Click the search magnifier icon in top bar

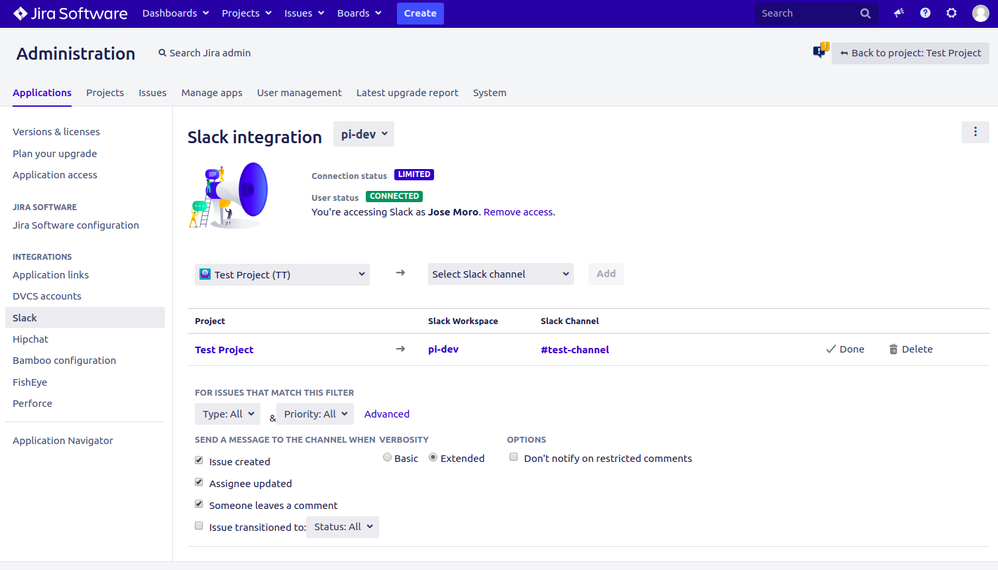[x=865, y=13]
